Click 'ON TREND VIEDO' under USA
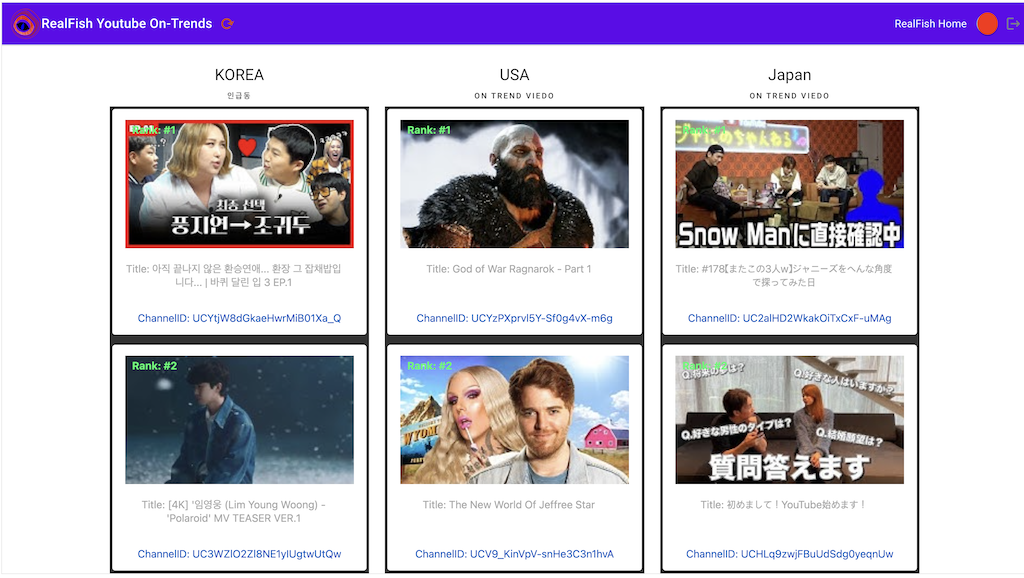1024x578 pixels. pyautogui.click(x=515, y=96)
